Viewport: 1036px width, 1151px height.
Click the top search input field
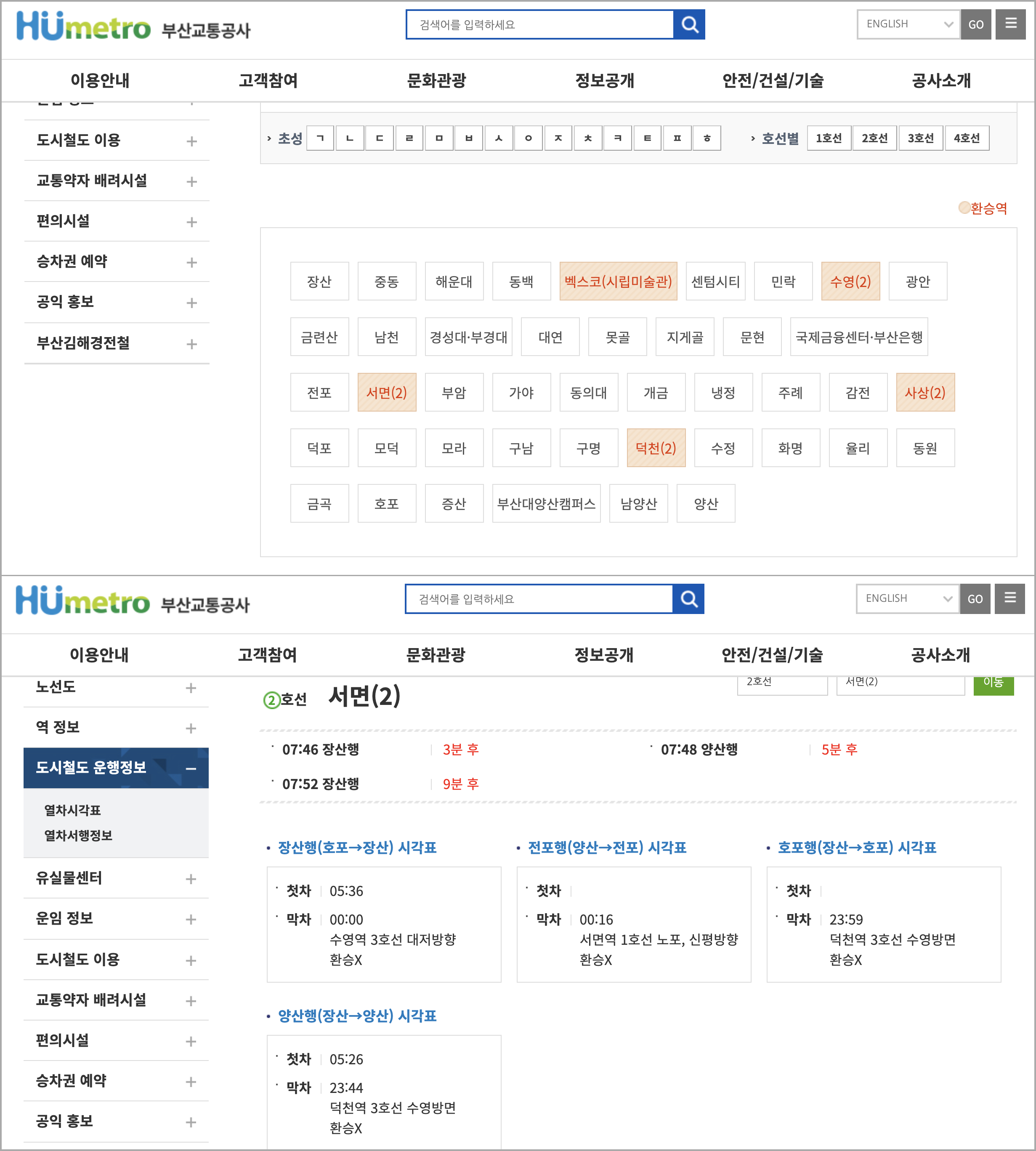click(539, 24)
